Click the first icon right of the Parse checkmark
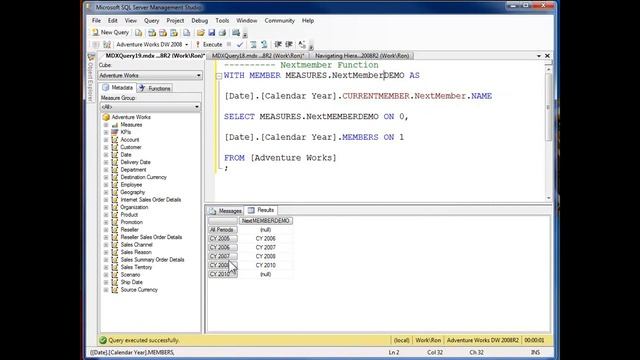640x360 pixels. (253, 44)
